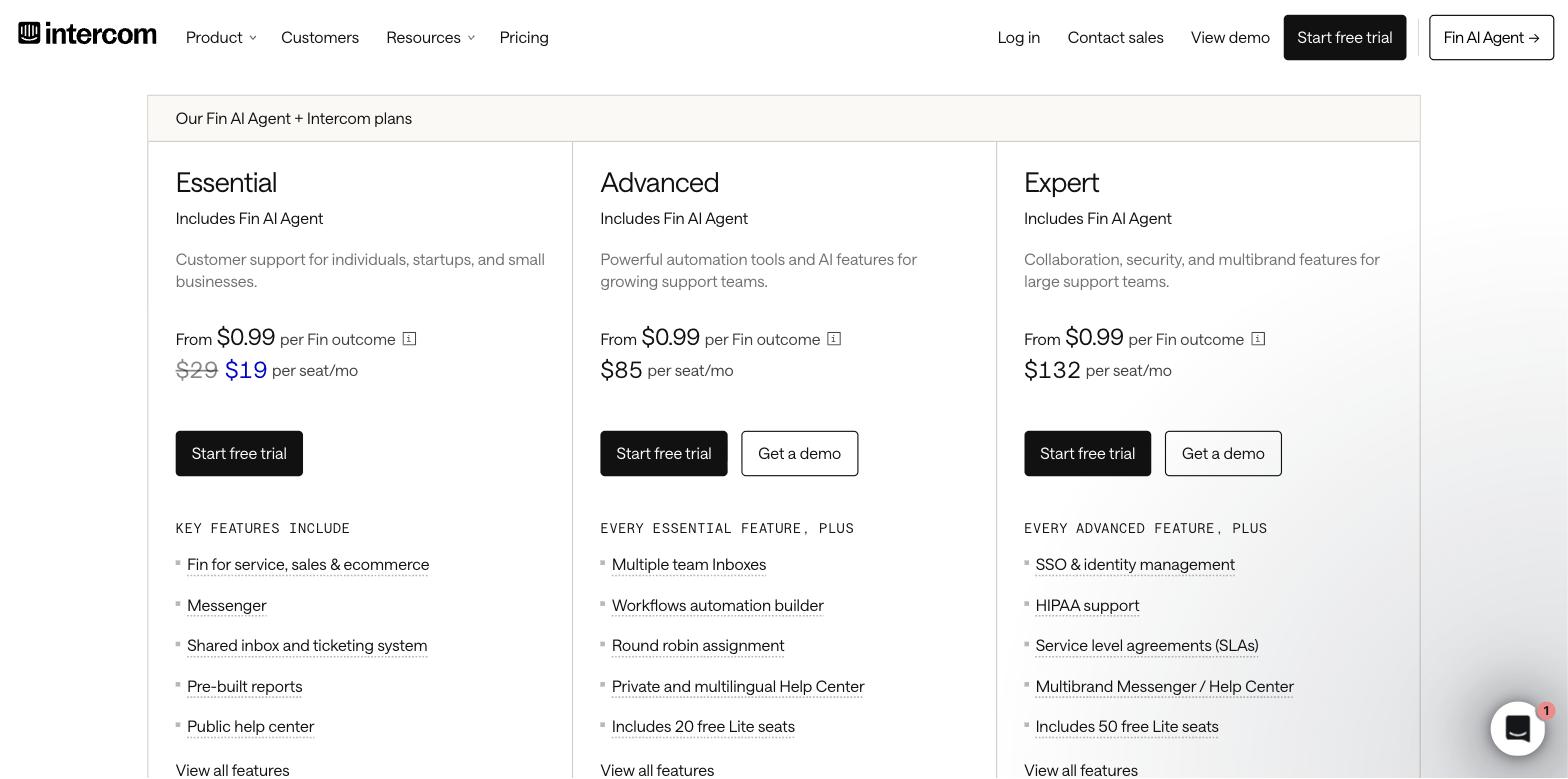View all features for Essential plan

pyautogui.click(x=232, y=770)
